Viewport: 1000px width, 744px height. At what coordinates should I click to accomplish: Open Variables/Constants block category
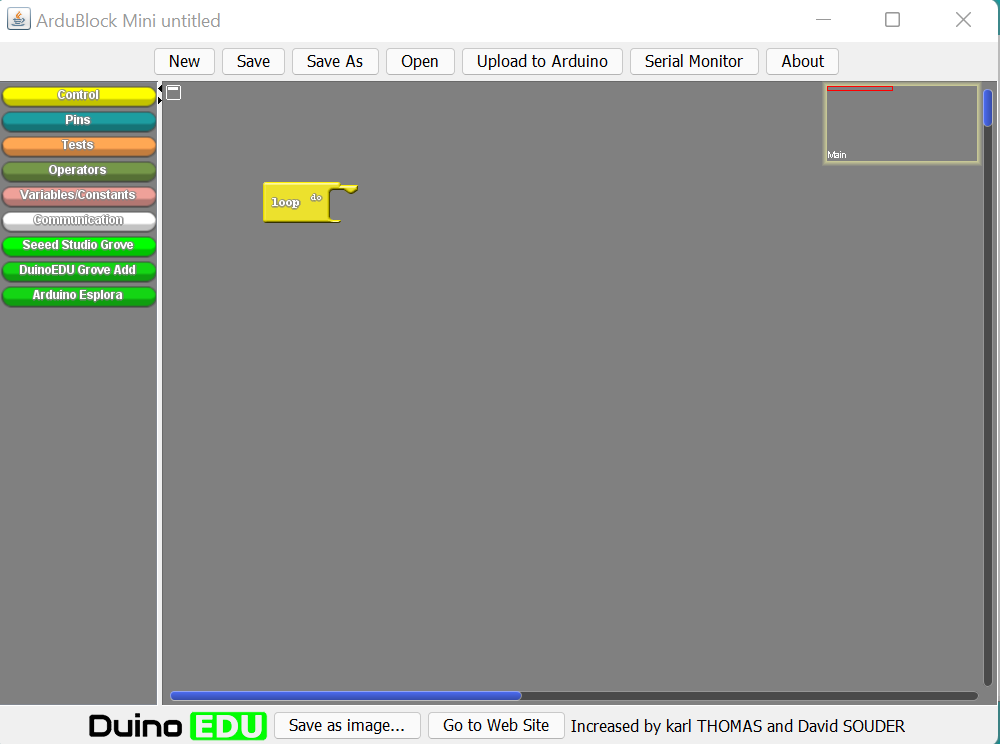[x=78, y=196]
